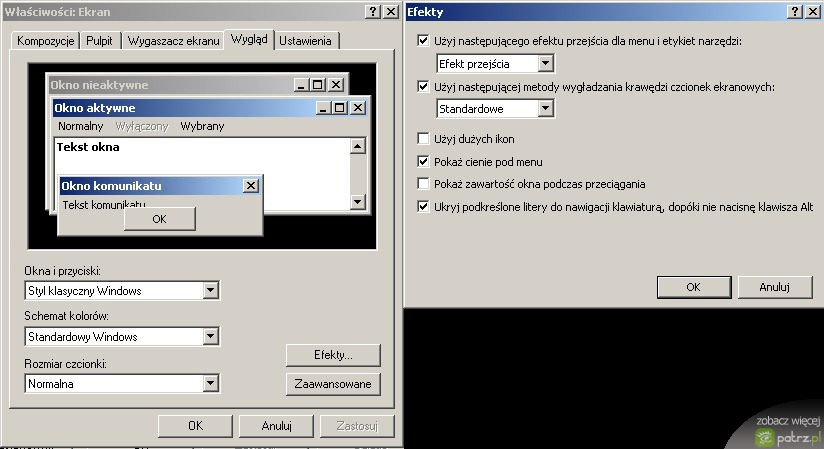
Task: Expand the Standardowe smoothing dropdown
Action: pos(545,108)
